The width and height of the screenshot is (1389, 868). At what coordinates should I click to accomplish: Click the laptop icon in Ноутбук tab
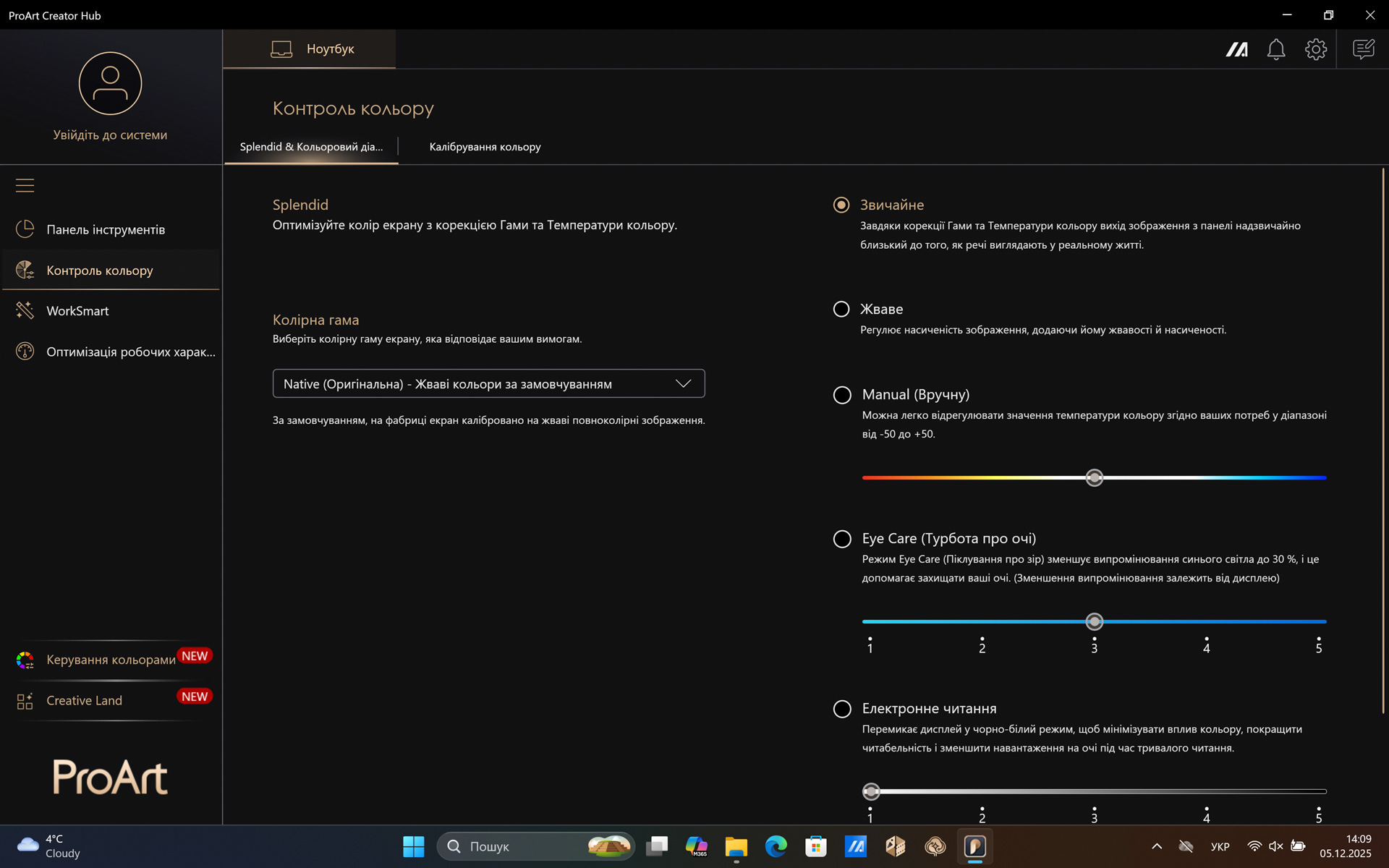(281, 49)
